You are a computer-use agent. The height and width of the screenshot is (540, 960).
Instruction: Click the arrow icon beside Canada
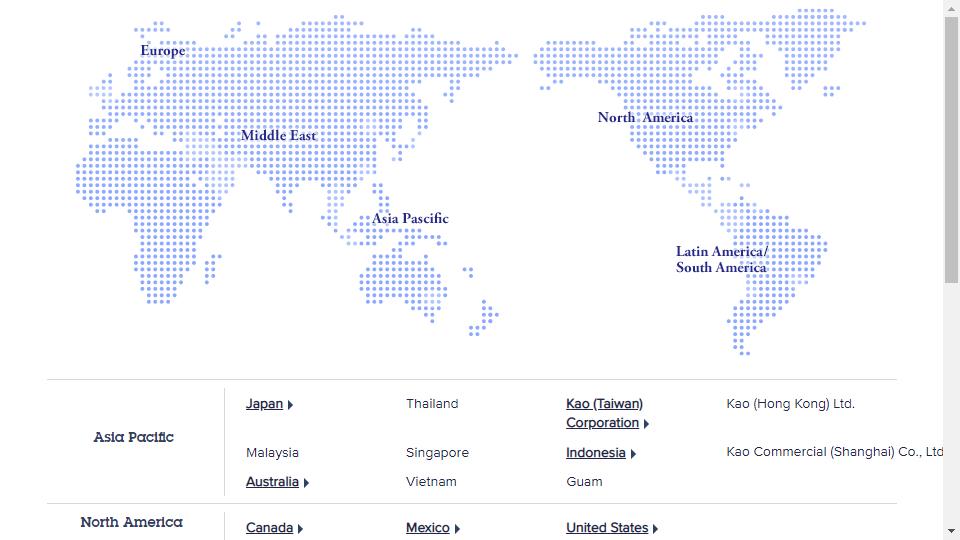pyautogui.click(x=300, y=529)
